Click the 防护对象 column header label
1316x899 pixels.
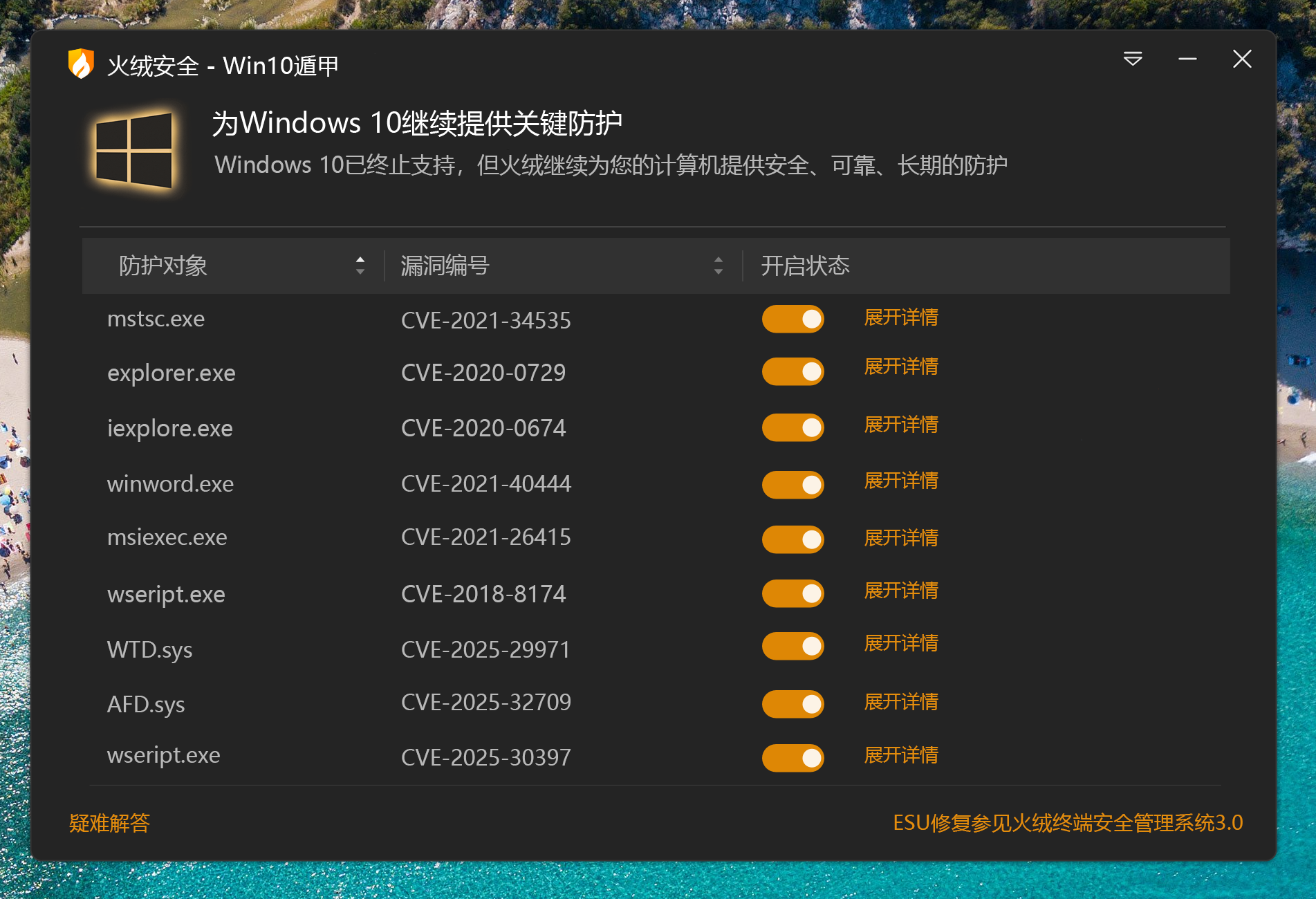click(x=163, y=266)
